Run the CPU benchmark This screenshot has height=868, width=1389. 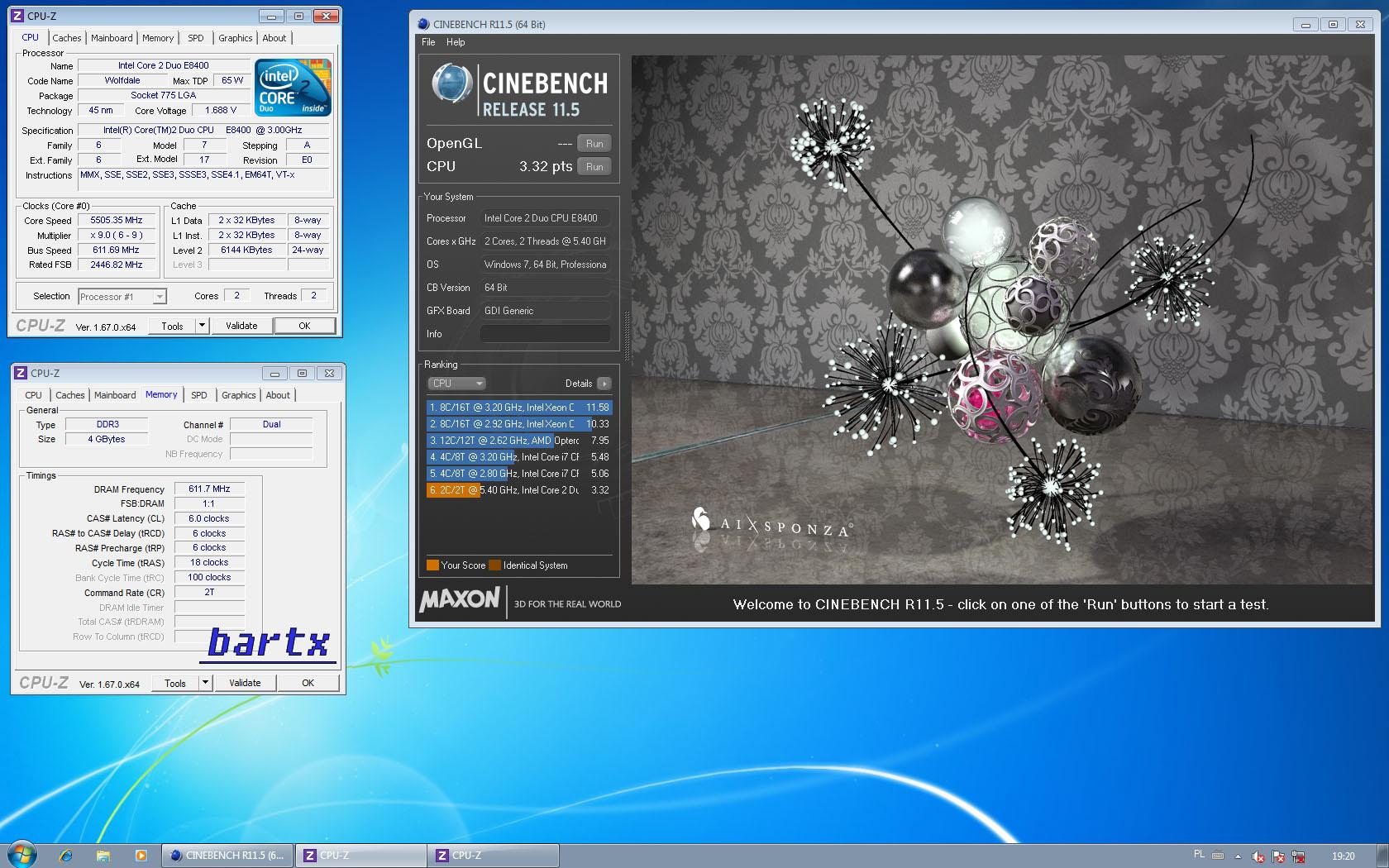[x=594, y=166]
